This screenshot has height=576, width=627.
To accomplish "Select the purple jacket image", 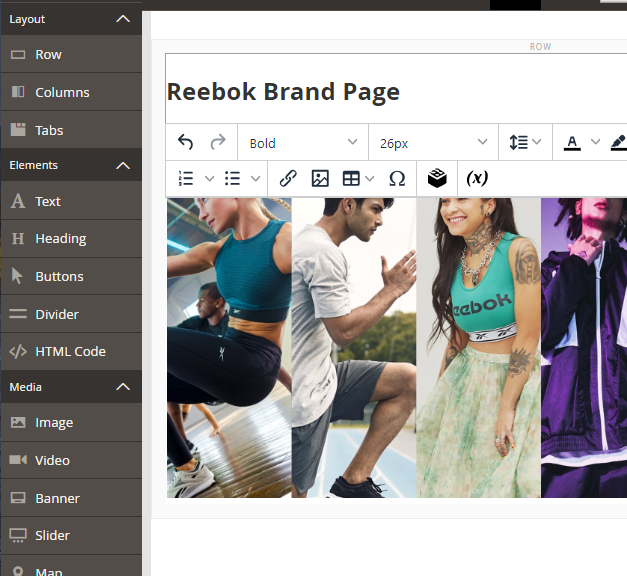I will [x=584, y=348].
